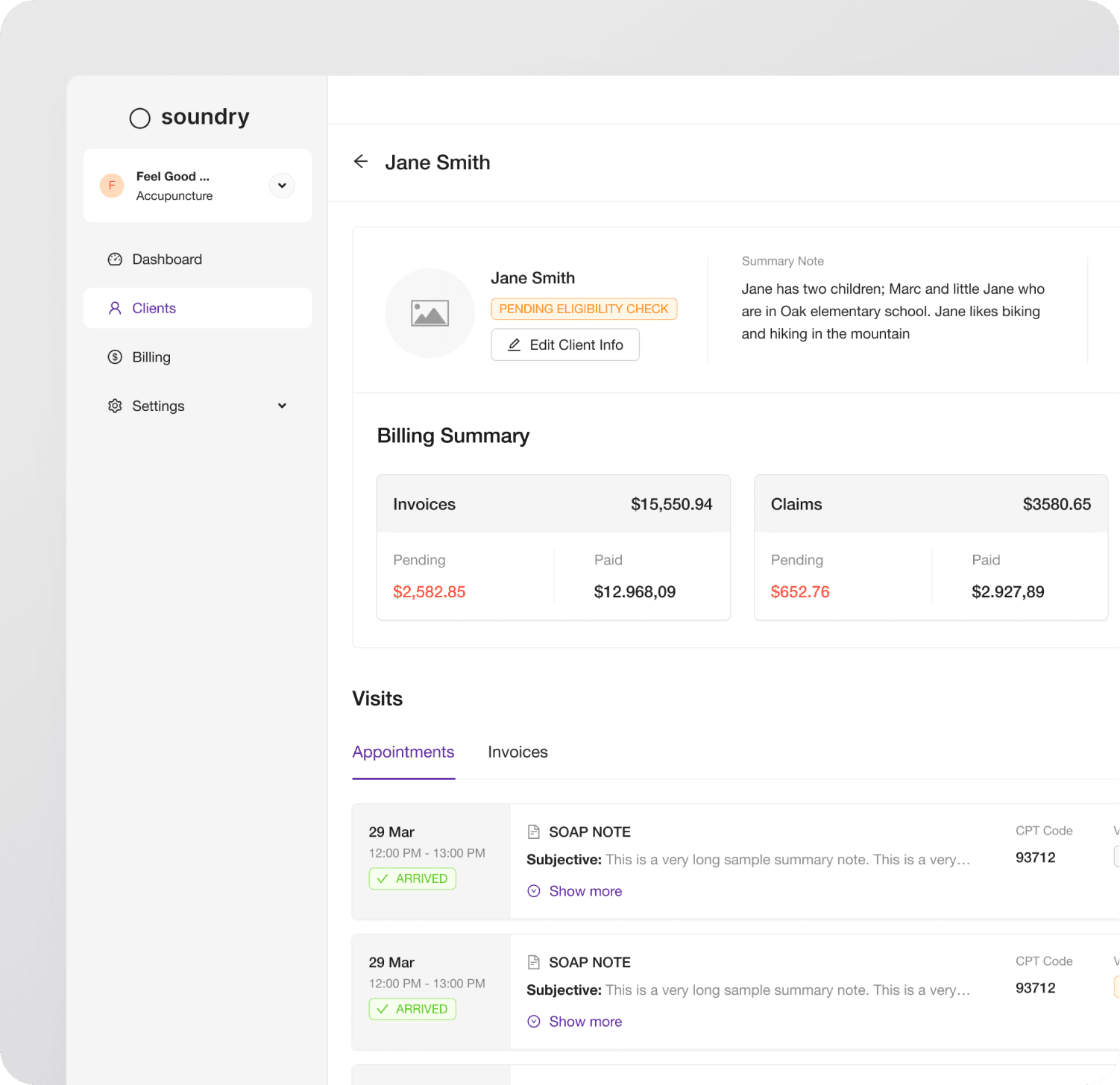The height and width of the screenshot is (1085, 1120).
Task: Click the second visit's Subjective note text
Action: pyautogui.click(x=749, y=990)
